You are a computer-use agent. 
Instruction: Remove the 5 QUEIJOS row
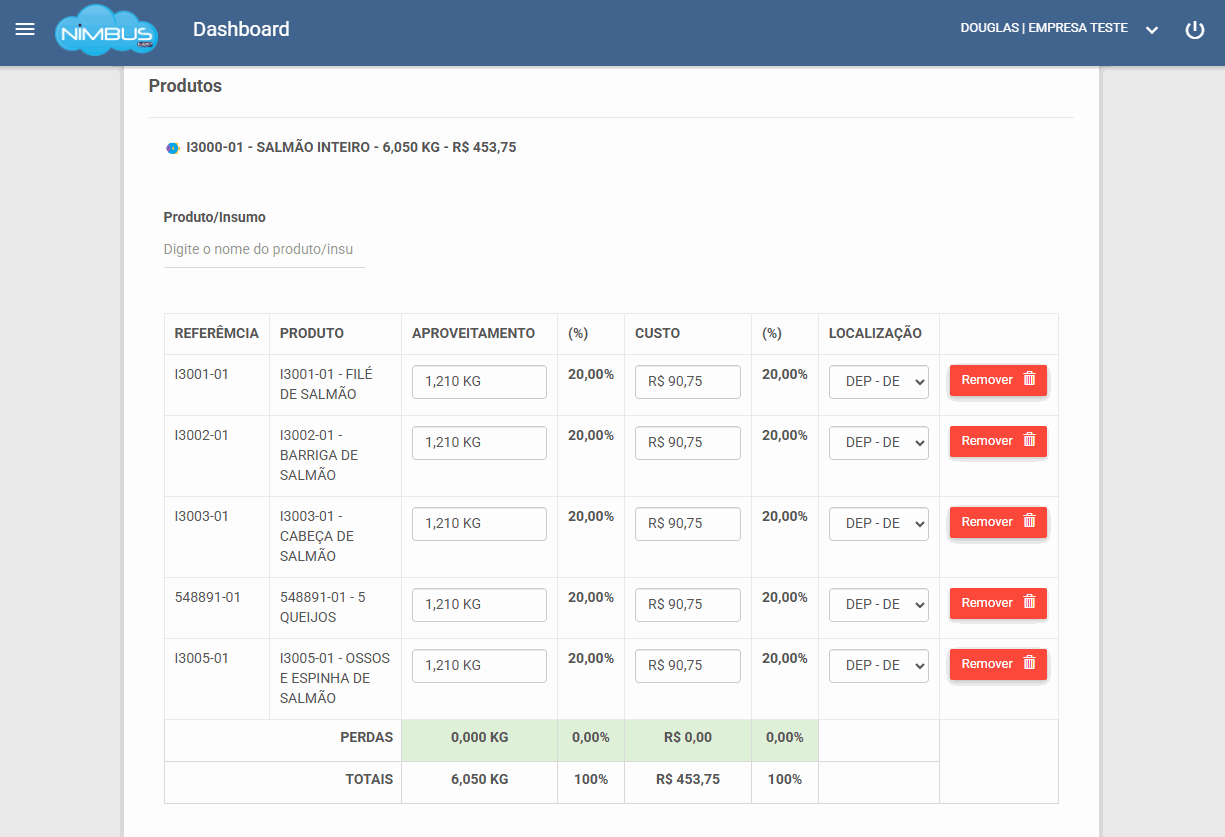998,603
